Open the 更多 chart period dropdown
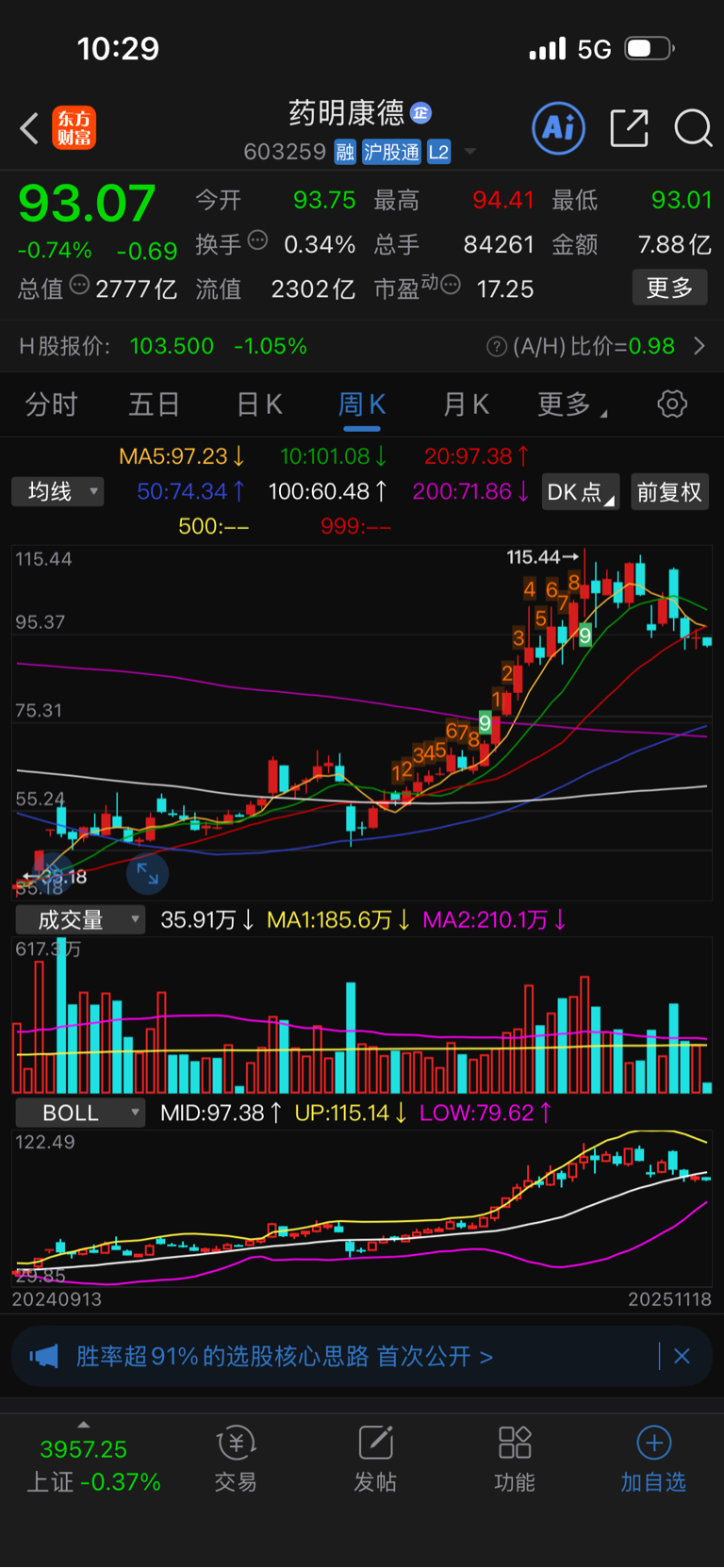 (572, 405)
